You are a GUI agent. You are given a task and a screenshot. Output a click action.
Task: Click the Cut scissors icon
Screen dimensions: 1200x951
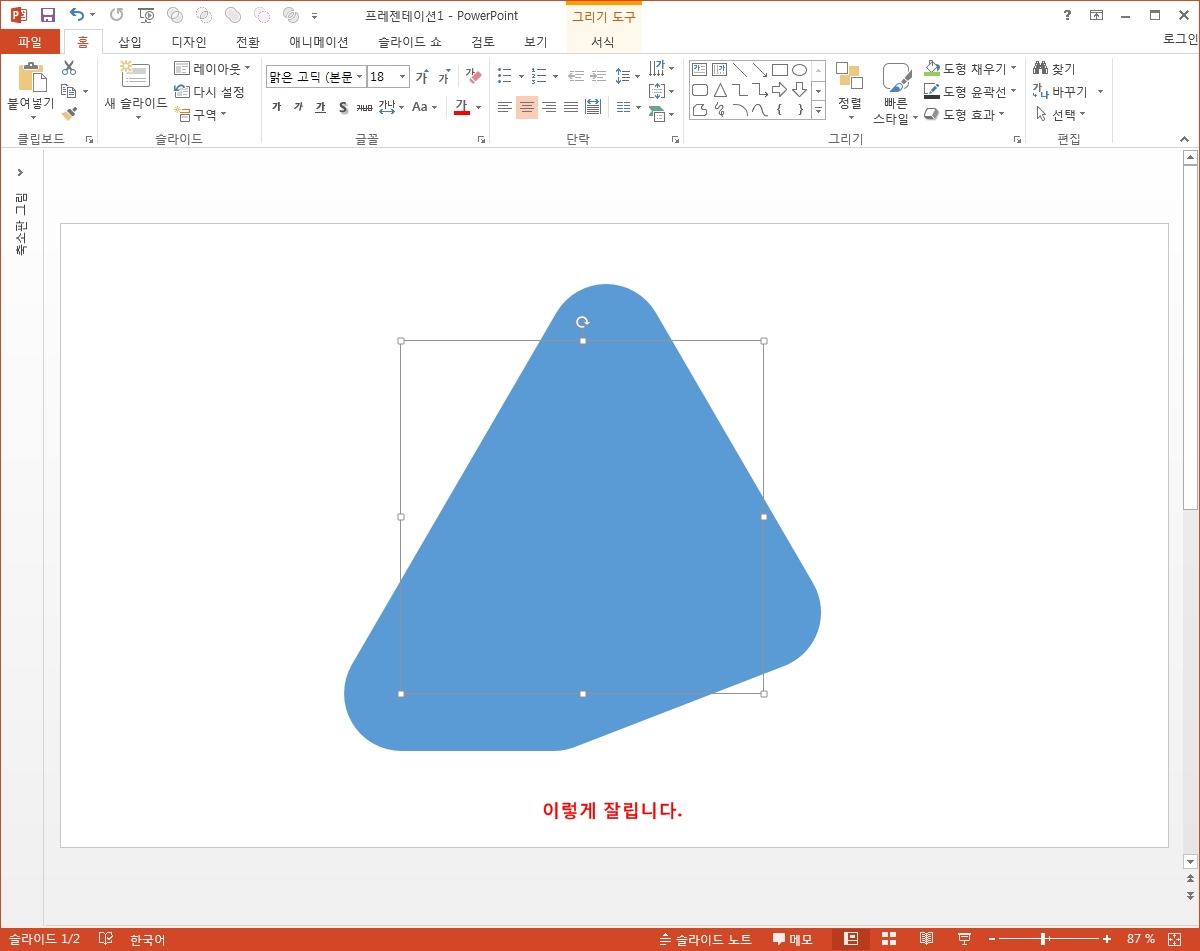69,68
